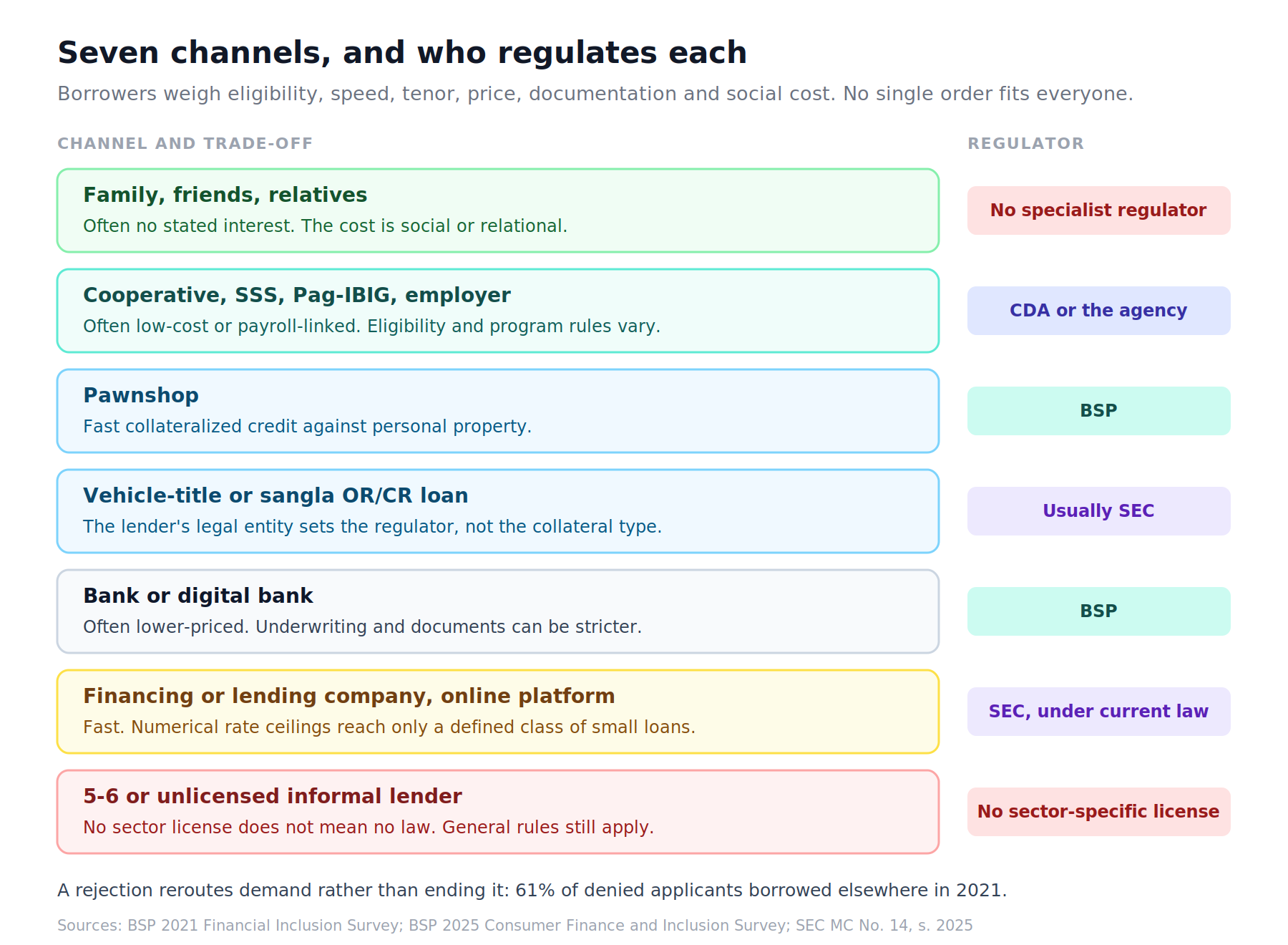Click the Usually SEC badge
The image size is (1288, 945).
coord(1098,511)
